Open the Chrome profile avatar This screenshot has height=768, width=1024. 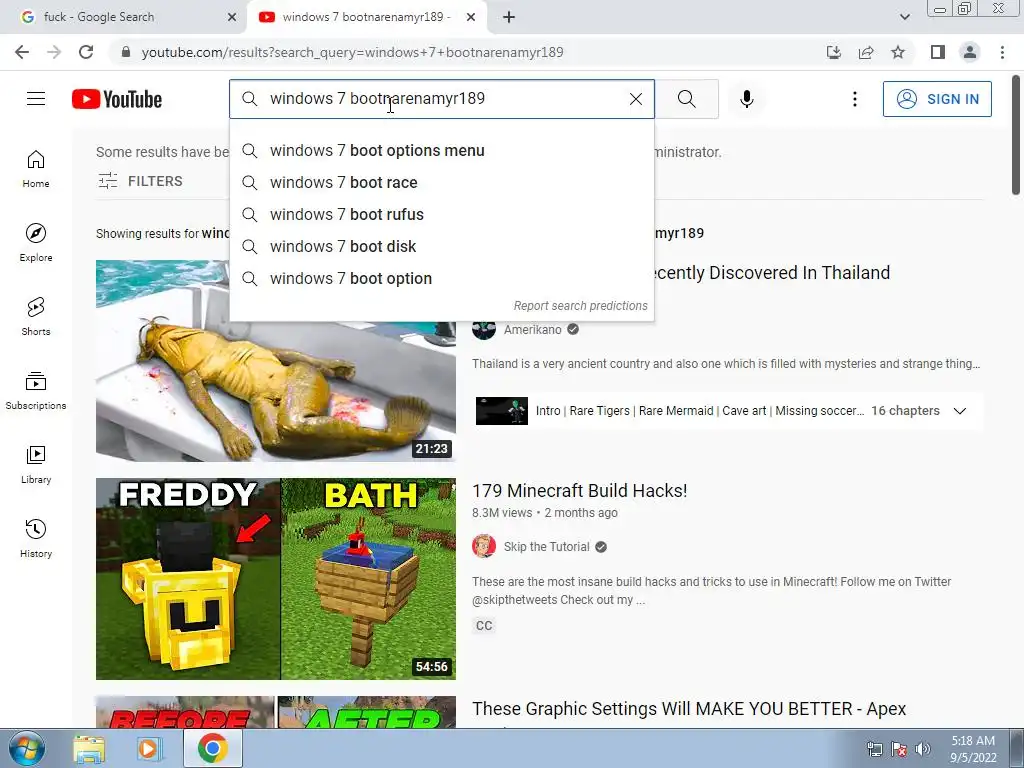pos(970,52)
